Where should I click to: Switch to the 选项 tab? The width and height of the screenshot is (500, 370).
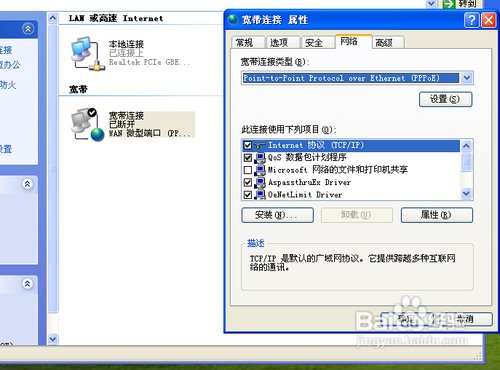coord(283,43)
